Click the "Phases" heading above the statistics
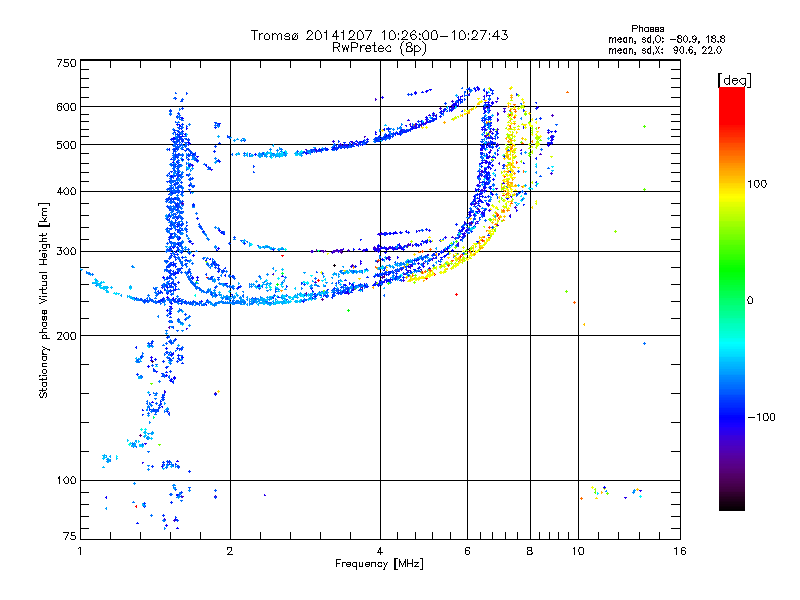Image resolution: width=800 pixels, height=600 pixels. click(x=647, y=29)
